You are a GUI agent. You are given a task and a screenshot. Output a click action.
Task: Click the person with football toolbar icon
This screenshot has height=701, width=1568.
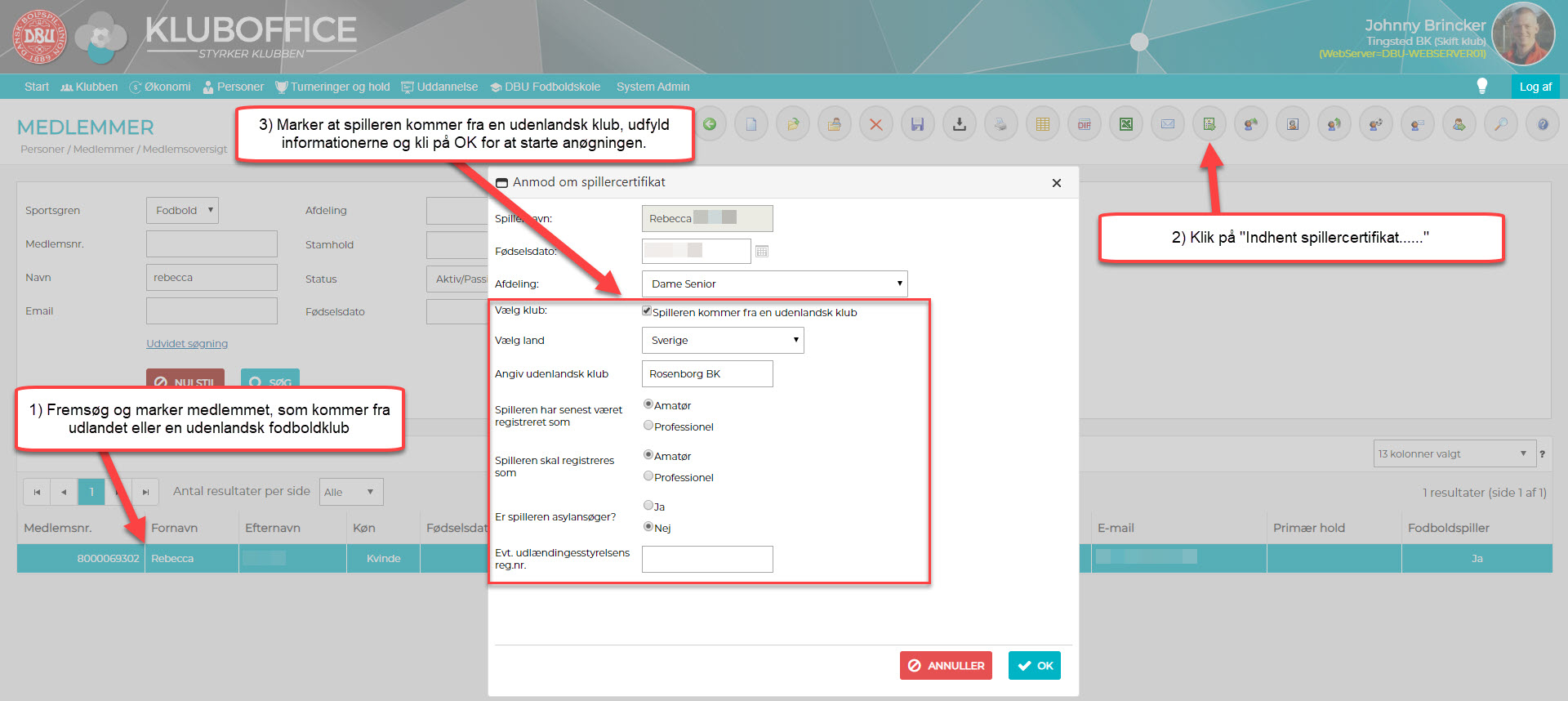[x=1376, y=124]
